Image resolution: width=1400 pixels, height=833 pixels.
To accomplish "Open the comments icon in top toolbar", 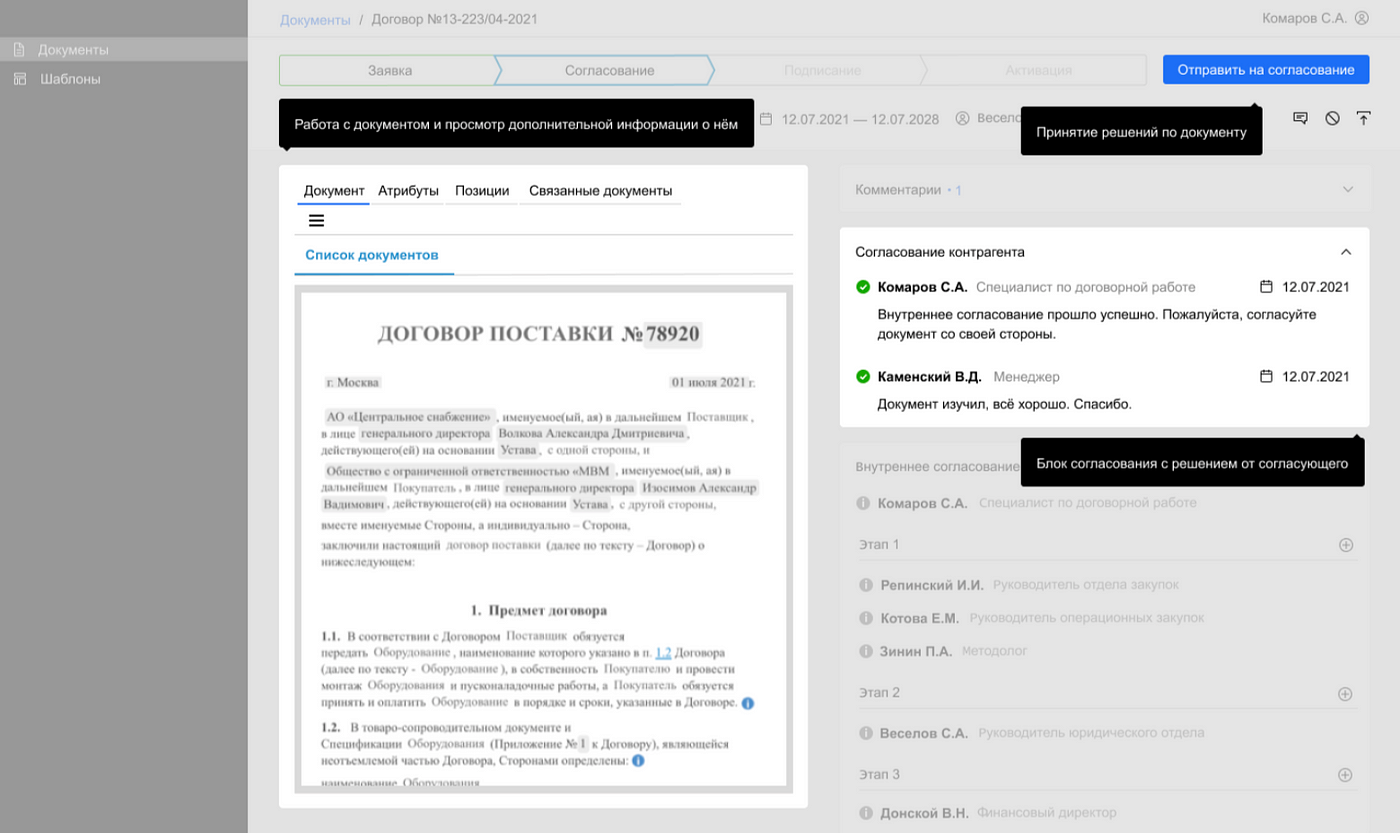I will 1300,118.
